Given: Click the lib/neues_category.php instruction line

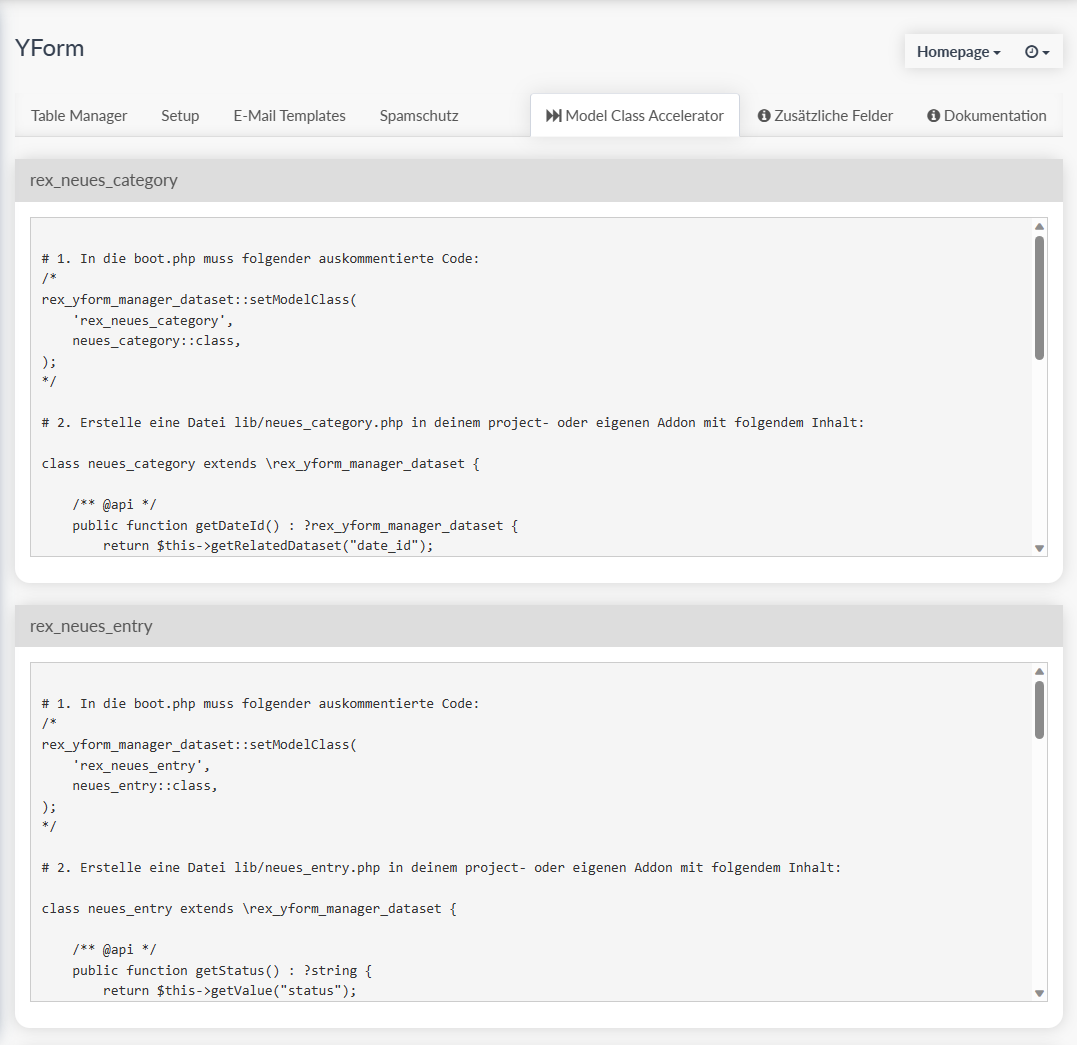Looking at the screenshot, I should (x=453, y=423).
